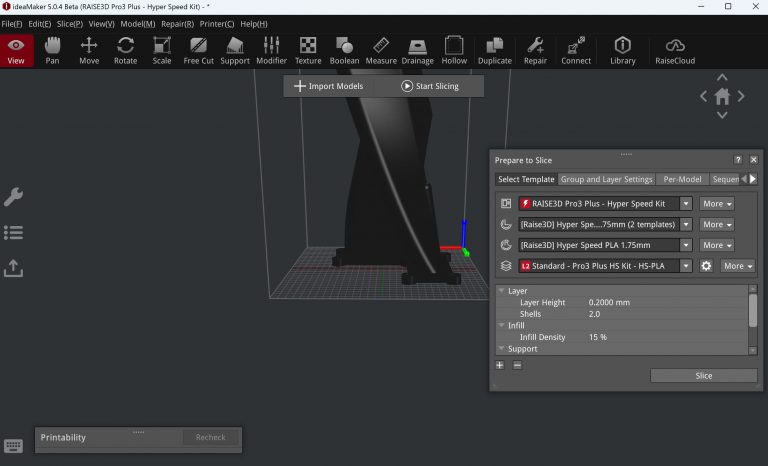Click the Connect printer icon
The height and width of the screenshot is (466, 768).
[576, 50]
